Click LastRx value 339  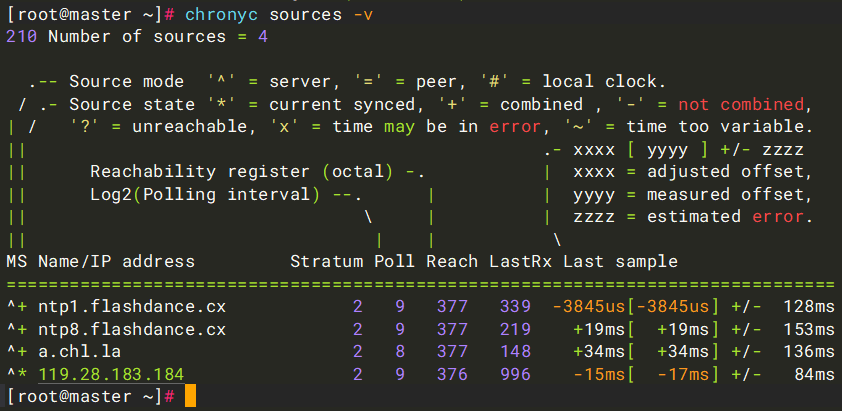point(516,307)
